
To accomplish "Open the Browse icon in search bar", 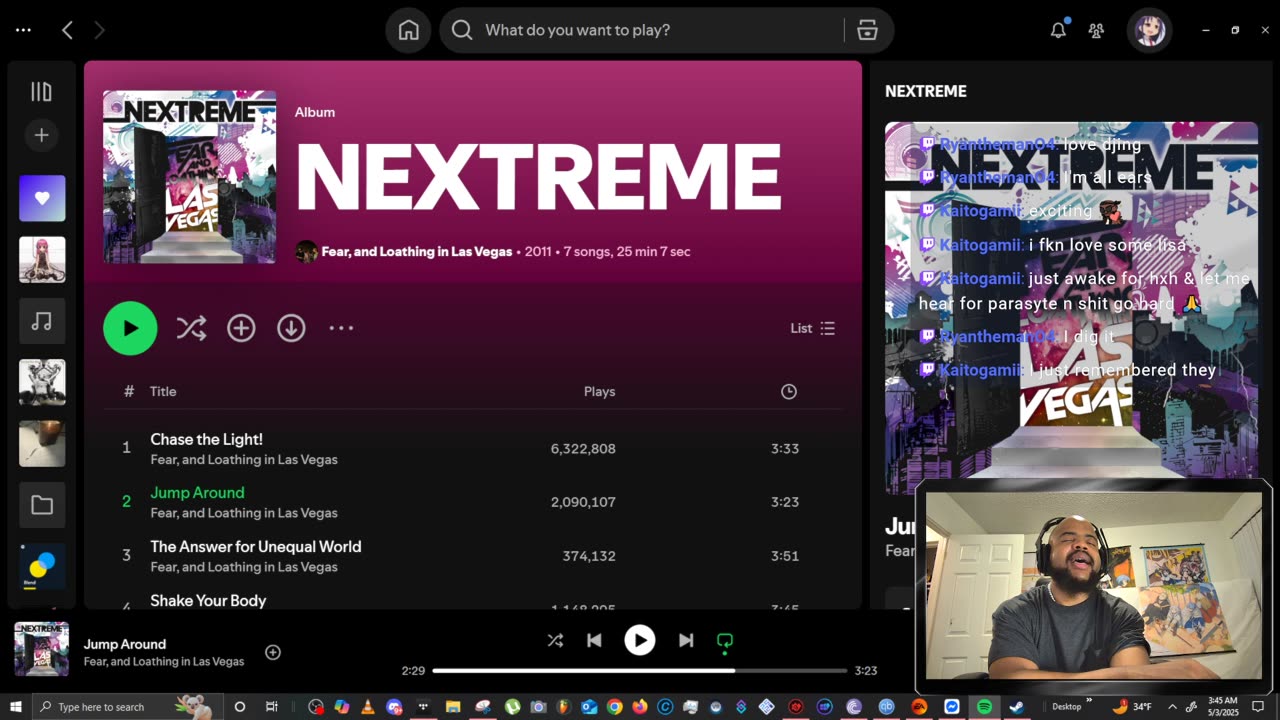I will [x=867, y=30].
